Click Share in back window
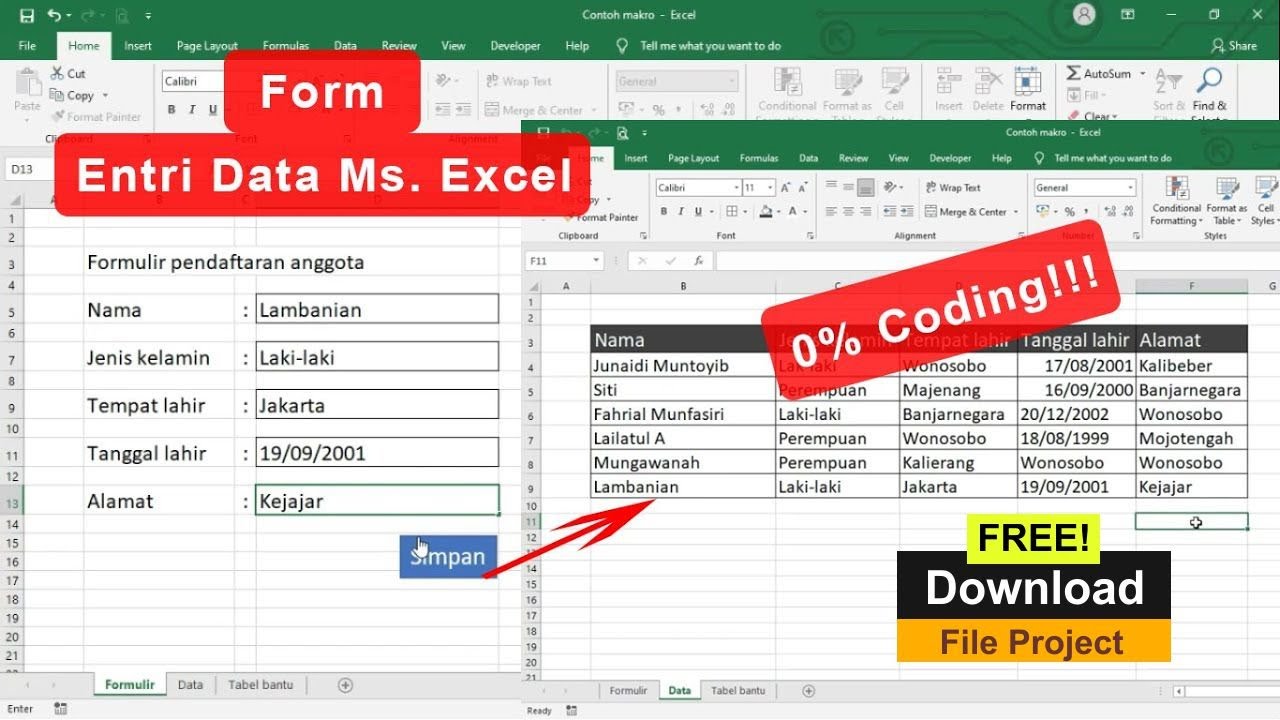Screen dimensions: 1280x720 1233,46
